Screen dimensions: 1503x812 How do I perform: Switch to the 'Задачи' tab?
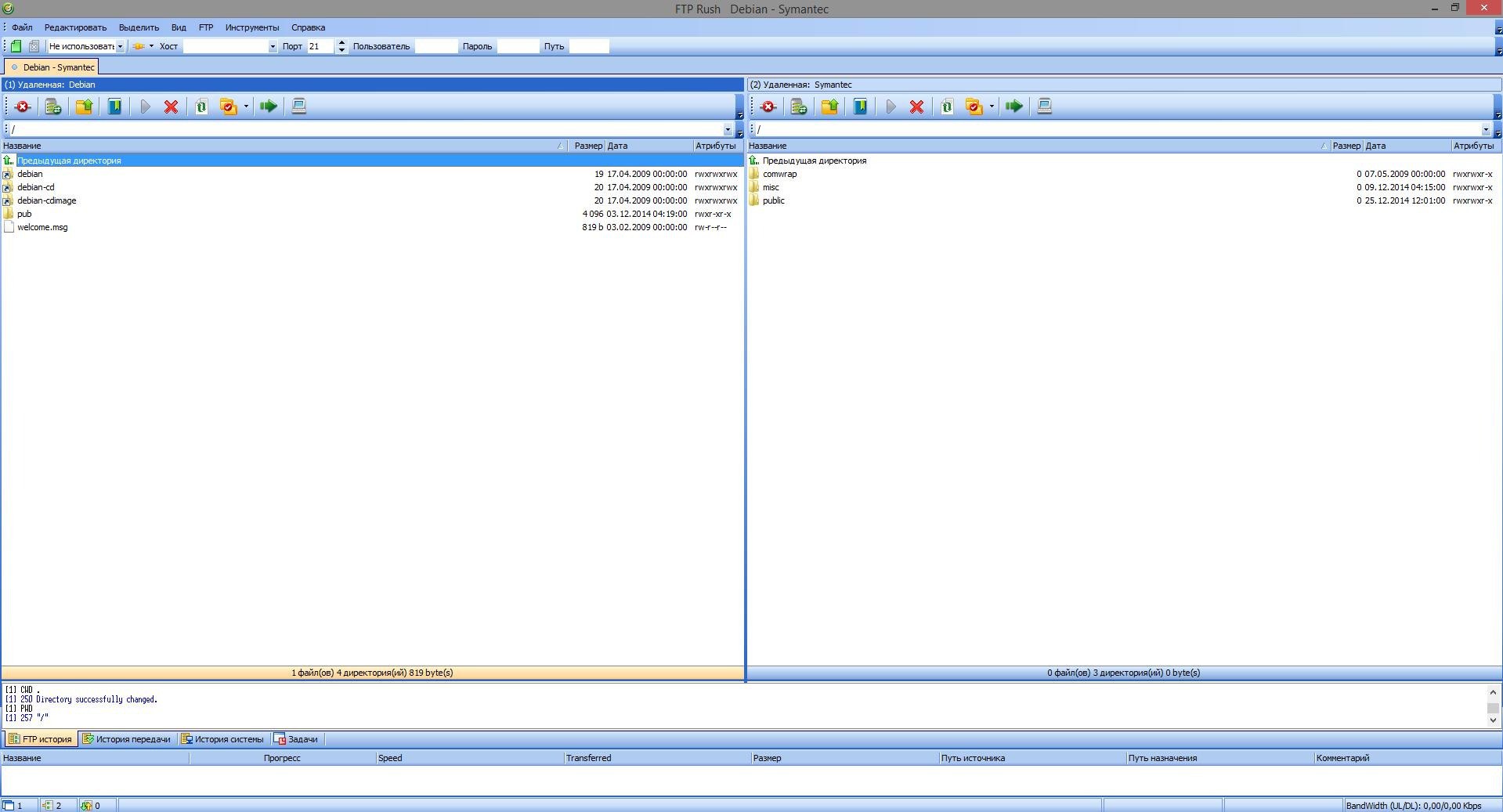[296, 739]
